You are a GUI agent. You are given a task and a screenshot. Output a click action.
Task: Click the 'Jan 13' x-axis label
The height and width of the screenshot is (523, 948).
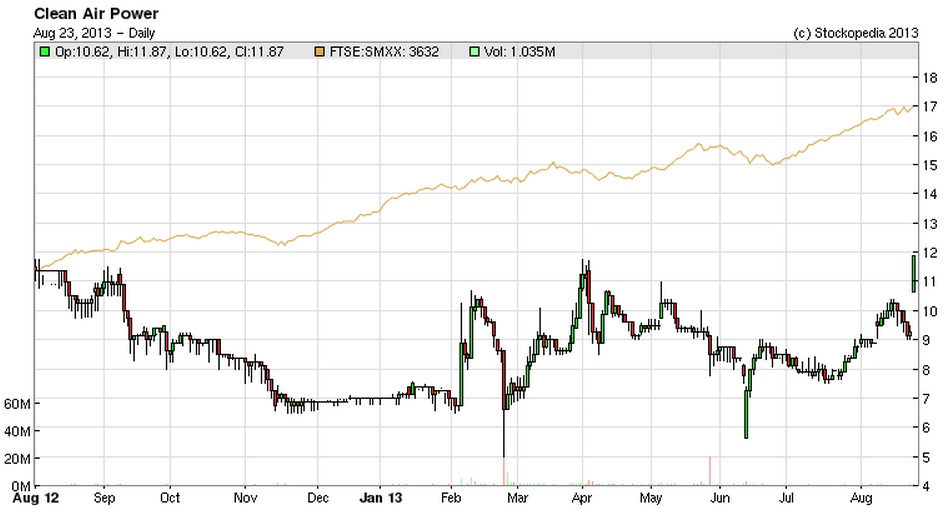point(380,498)
